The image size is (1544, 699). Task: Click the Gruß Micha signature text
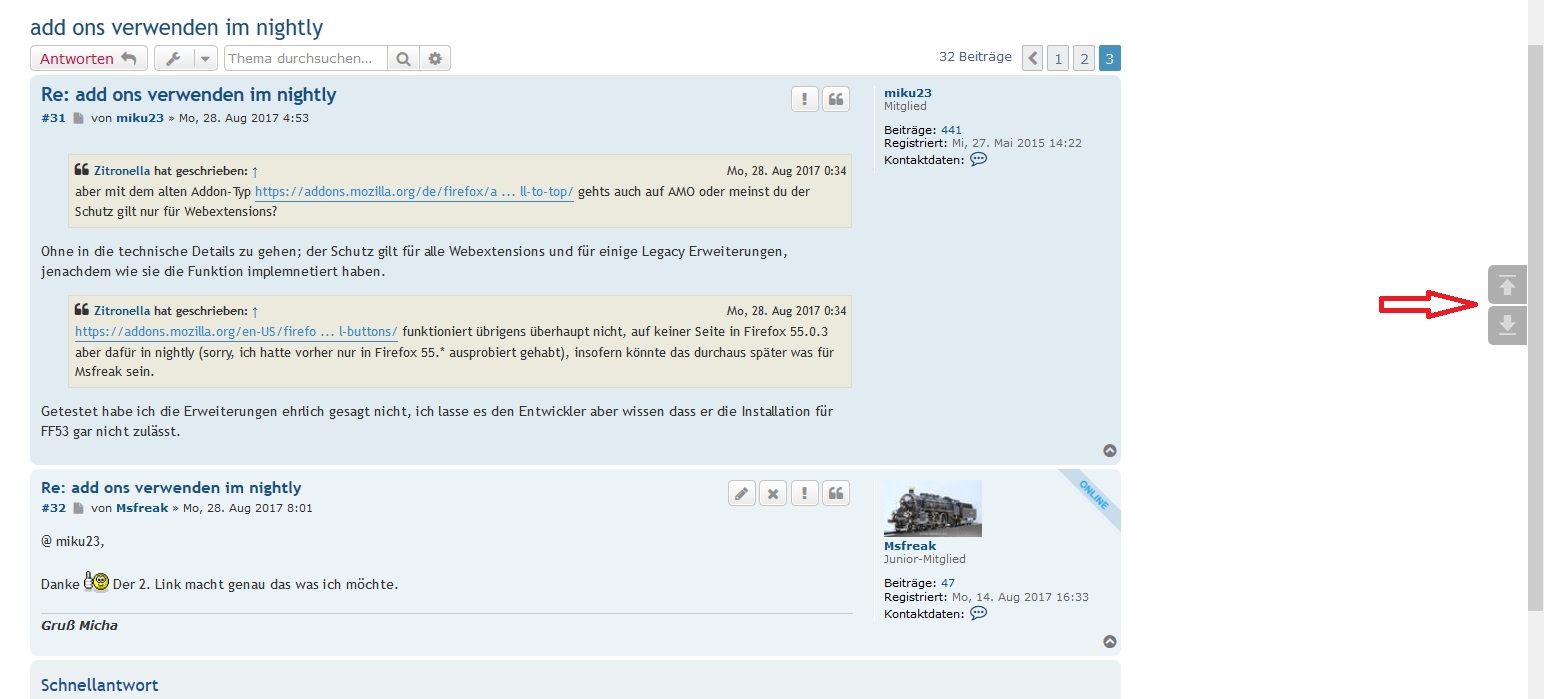79,626
